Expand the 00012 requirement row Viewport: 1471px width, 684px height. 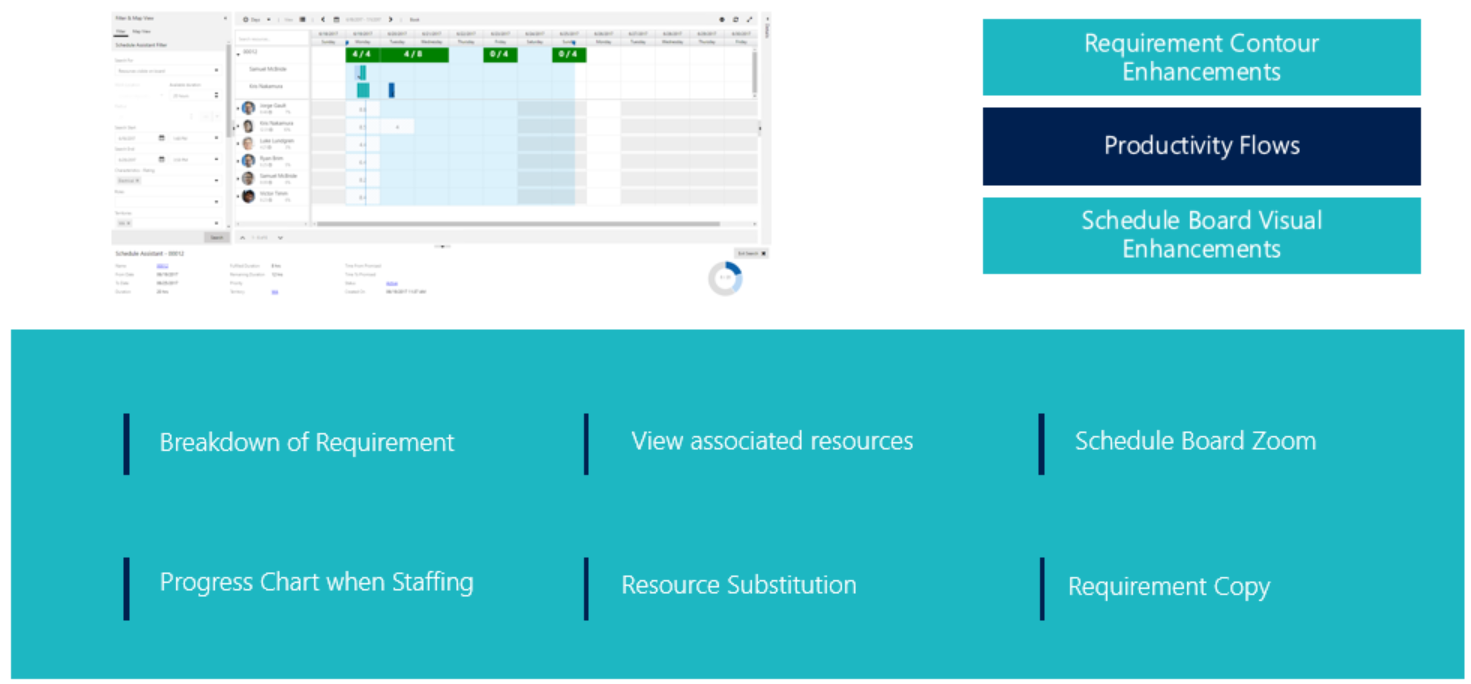pos(238,54)
